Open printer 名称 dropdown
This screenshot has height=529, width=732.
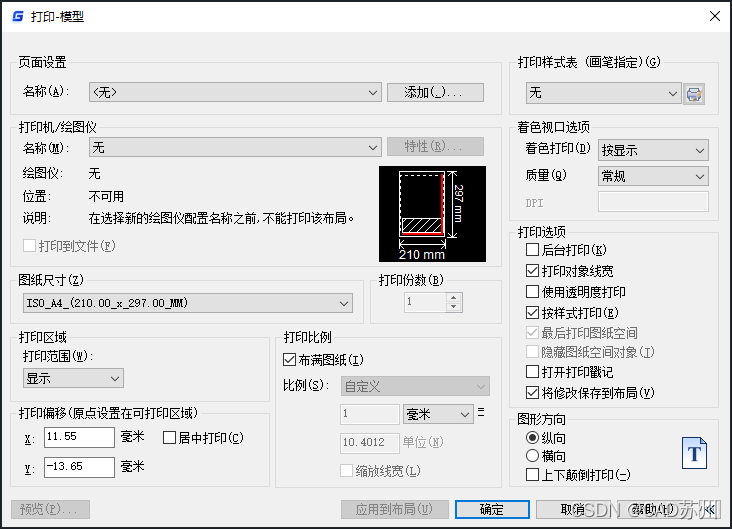pos(235,148)
